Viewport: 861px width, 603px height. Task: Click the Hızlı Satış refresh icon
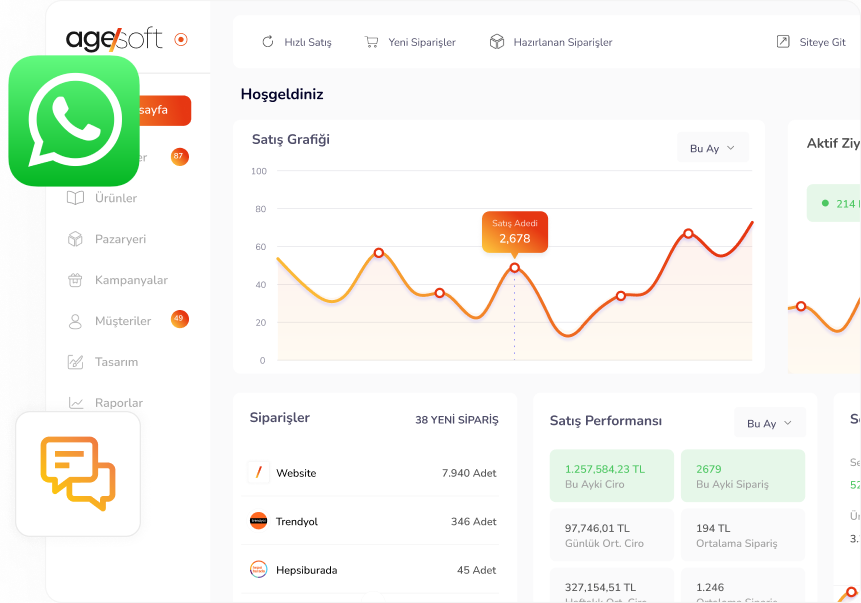click(268, 42)
